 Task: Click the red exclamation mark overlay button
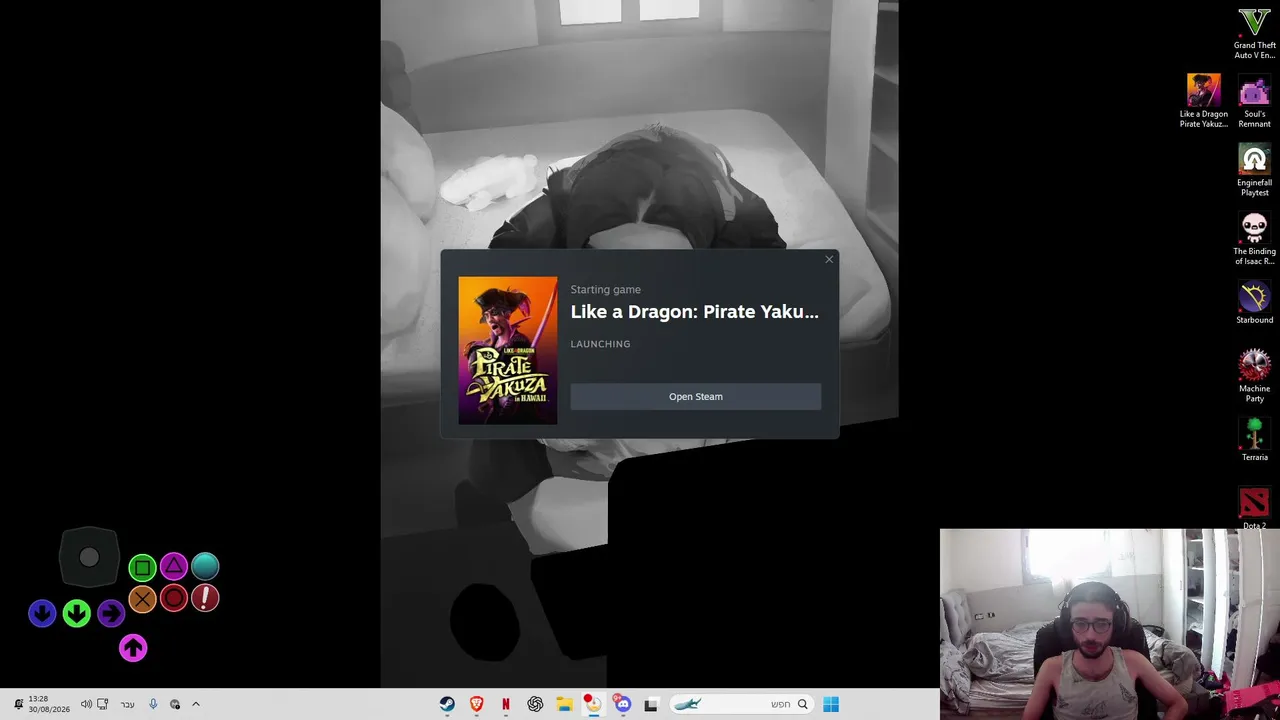tap(205, 598)
